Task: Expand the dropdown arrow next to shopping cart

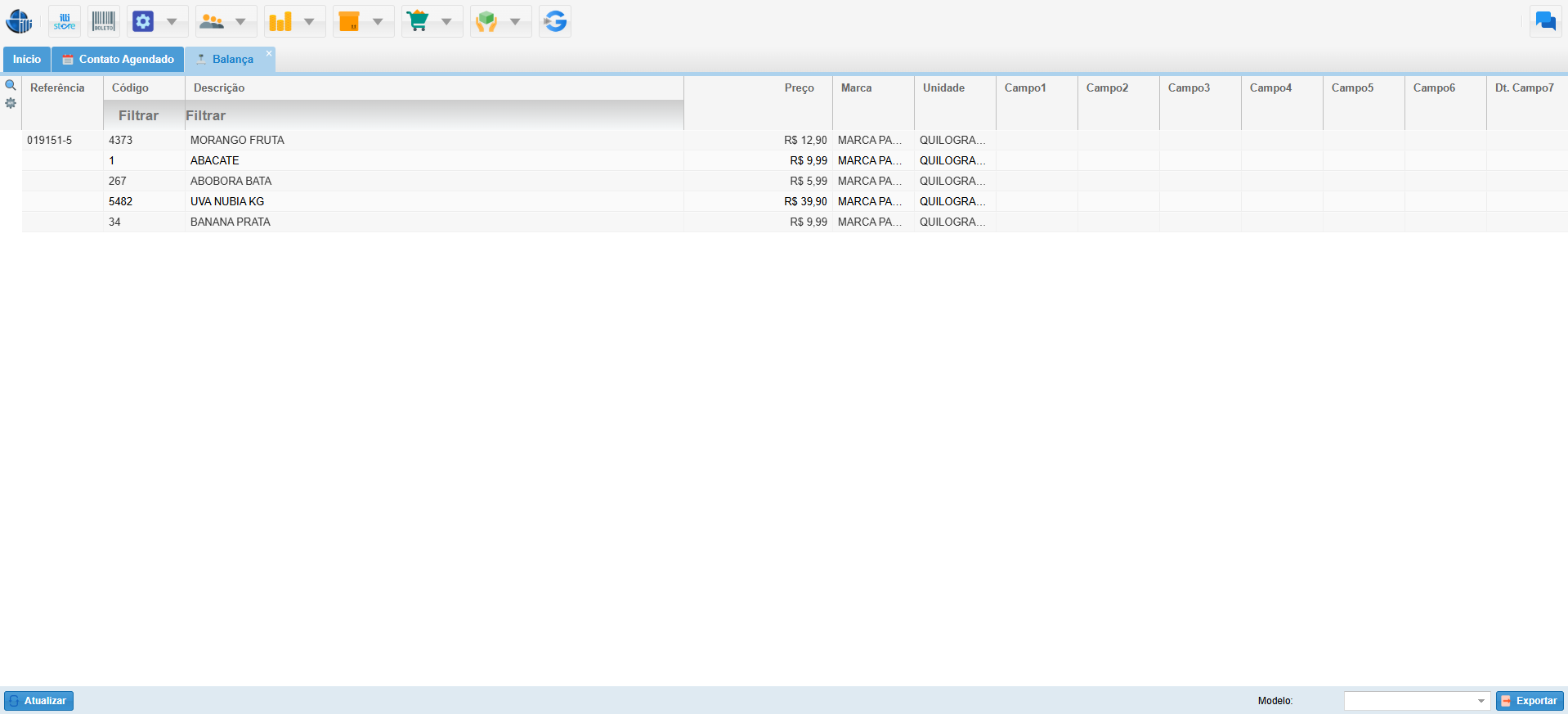Action: click(446, 21)
